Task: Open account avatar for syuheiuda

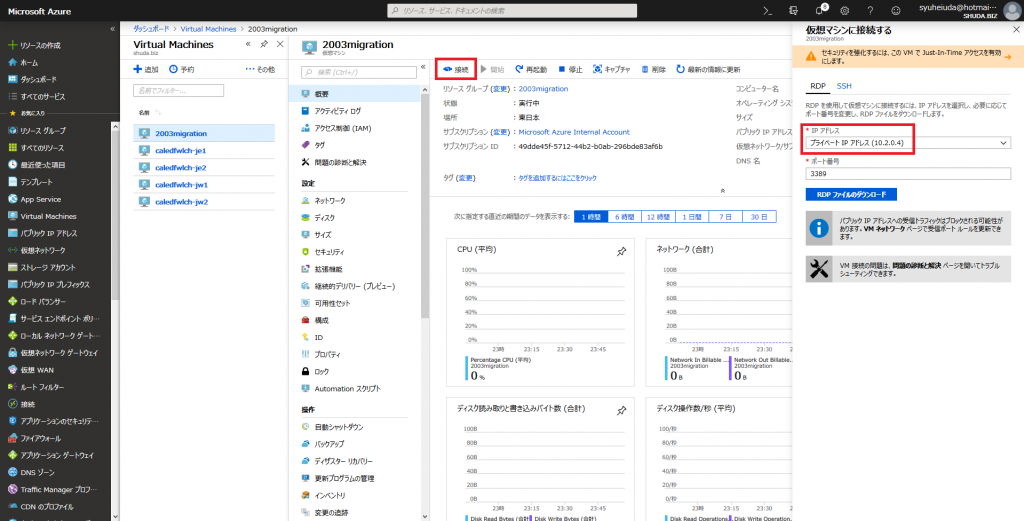Action: tap(1011, 10)
